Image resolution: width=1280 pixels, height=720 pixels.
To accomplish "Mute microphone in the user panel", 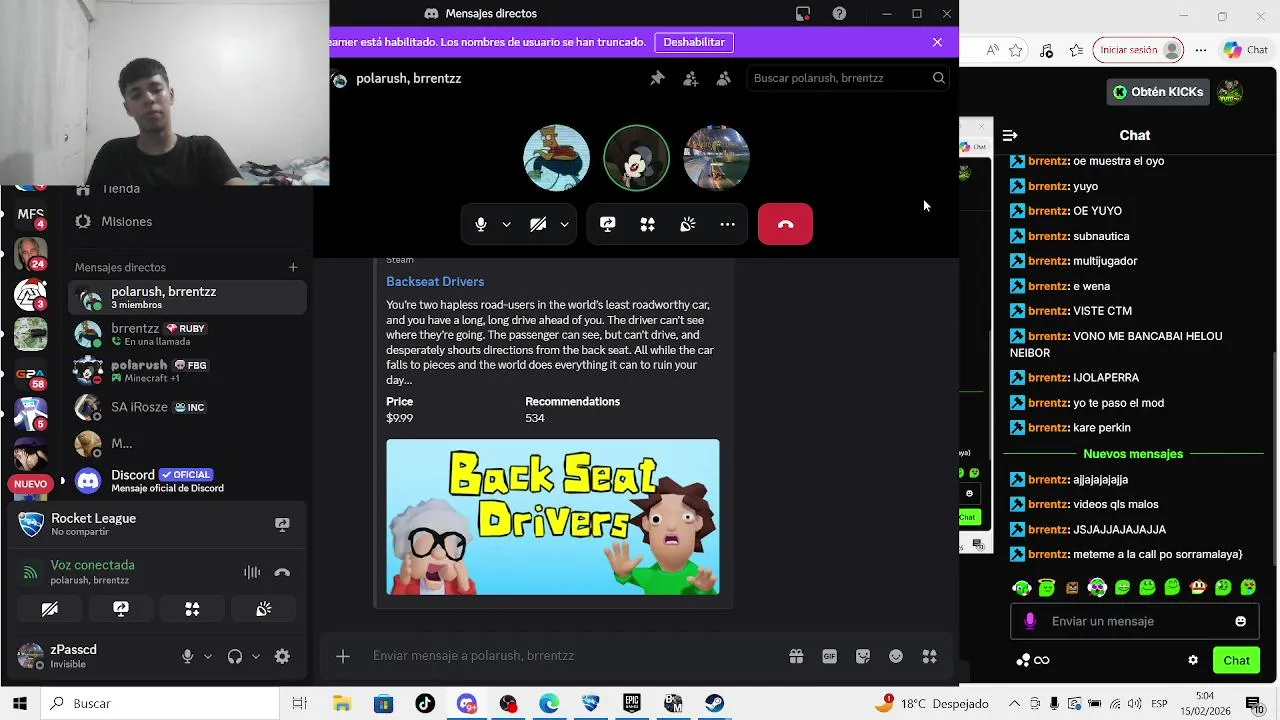I will pos(187,656).
